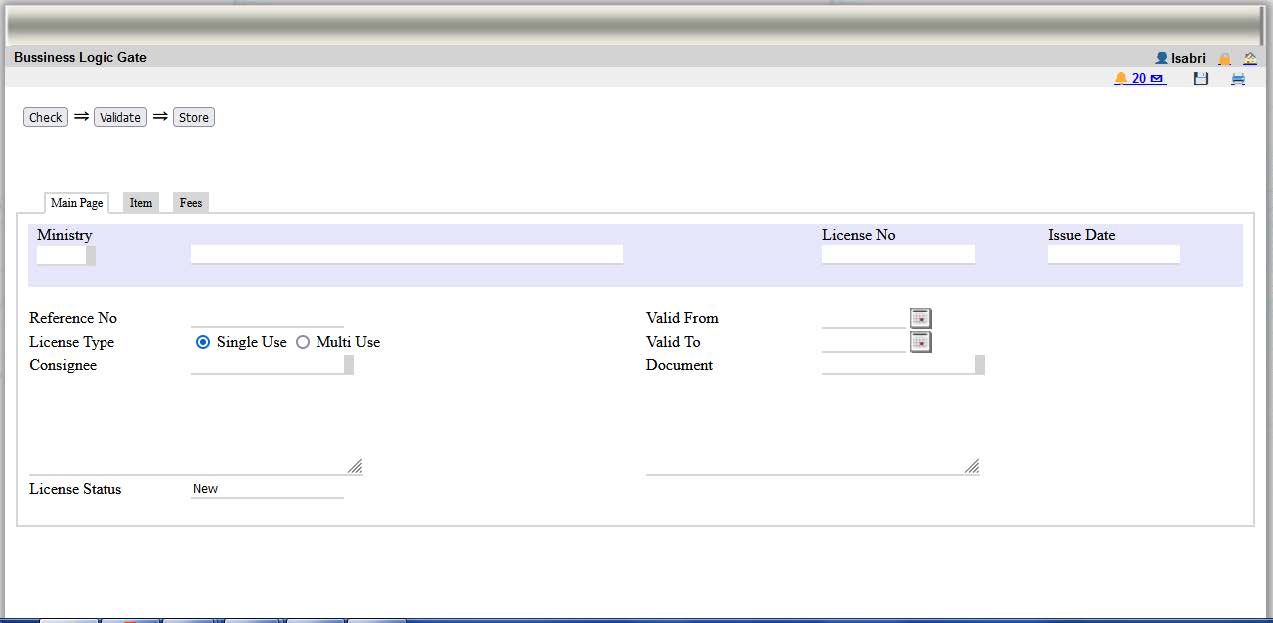Viewport: 1273px width, 623px height.
Task: Open the Valid To calendar picker
Action: coord(920,342)
